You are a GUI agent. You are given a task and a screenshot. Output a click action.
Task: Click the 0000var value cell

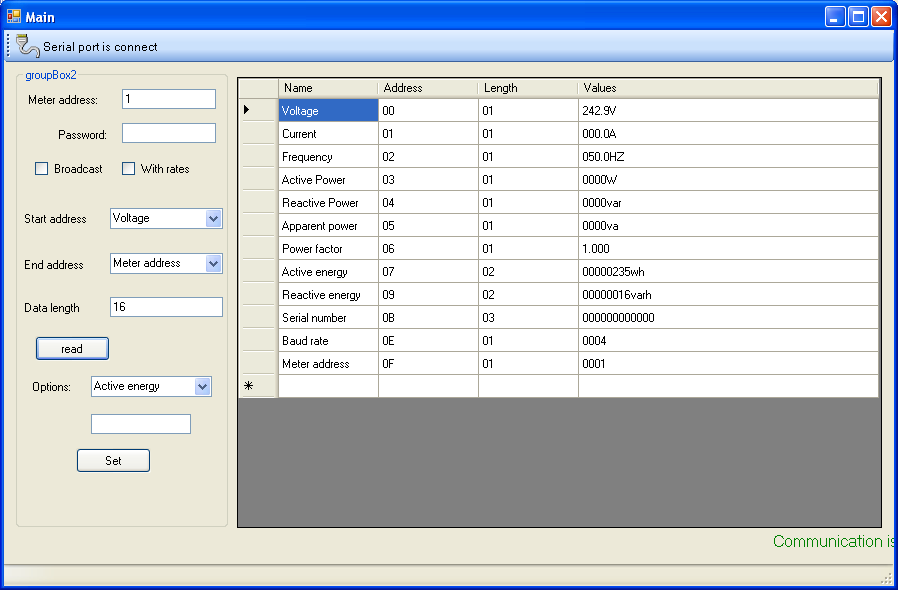(728, 202)
